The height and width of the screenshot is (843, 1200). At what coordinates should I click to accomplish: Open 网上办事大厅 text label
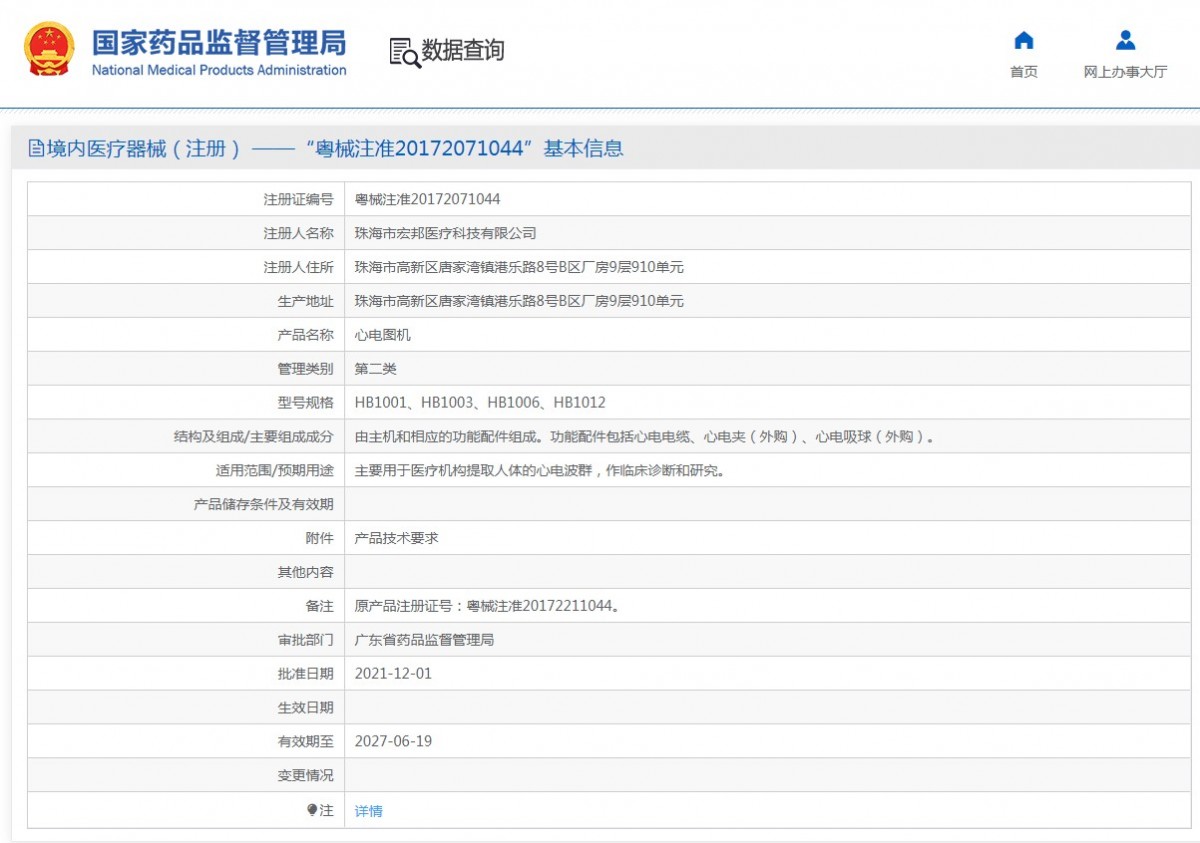(1125, 72)
